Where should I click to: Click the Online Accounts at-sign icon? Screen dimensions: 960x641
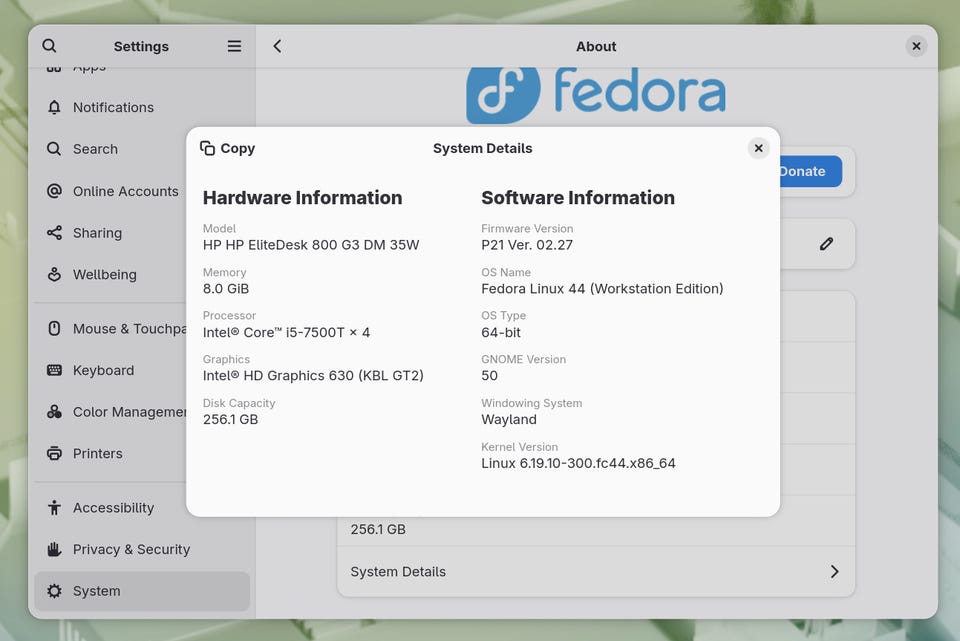tap(54, 191)
